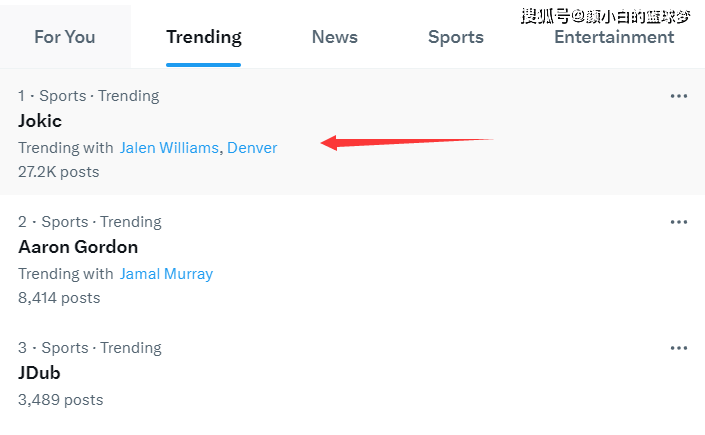Click the '2 · Sports · Trending' label
Screen dimensions: 705x435
pos(89,222)
